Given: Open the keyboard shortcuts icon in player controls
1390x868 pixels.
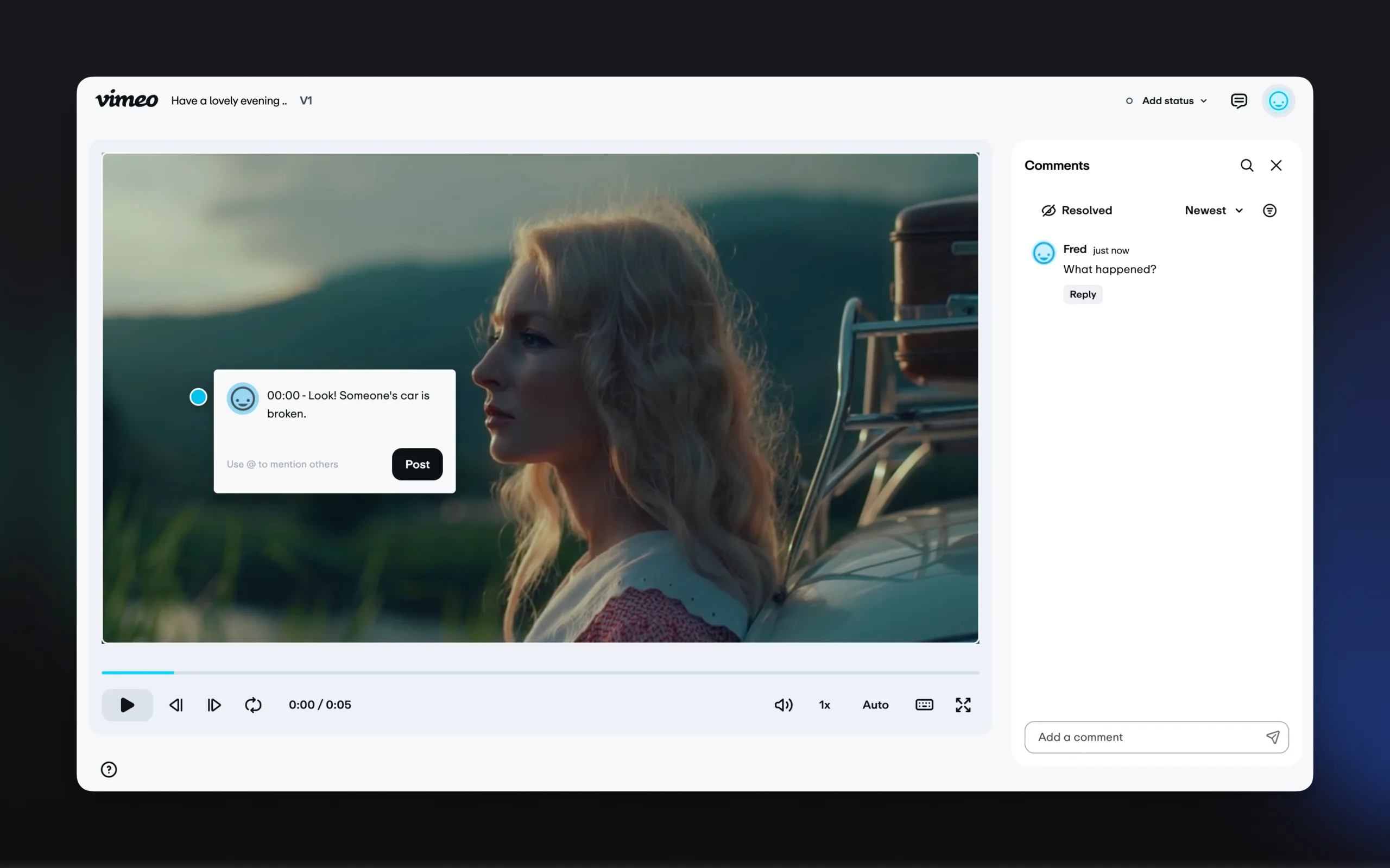Looking at the screenshot, I should tap(923, 705).
